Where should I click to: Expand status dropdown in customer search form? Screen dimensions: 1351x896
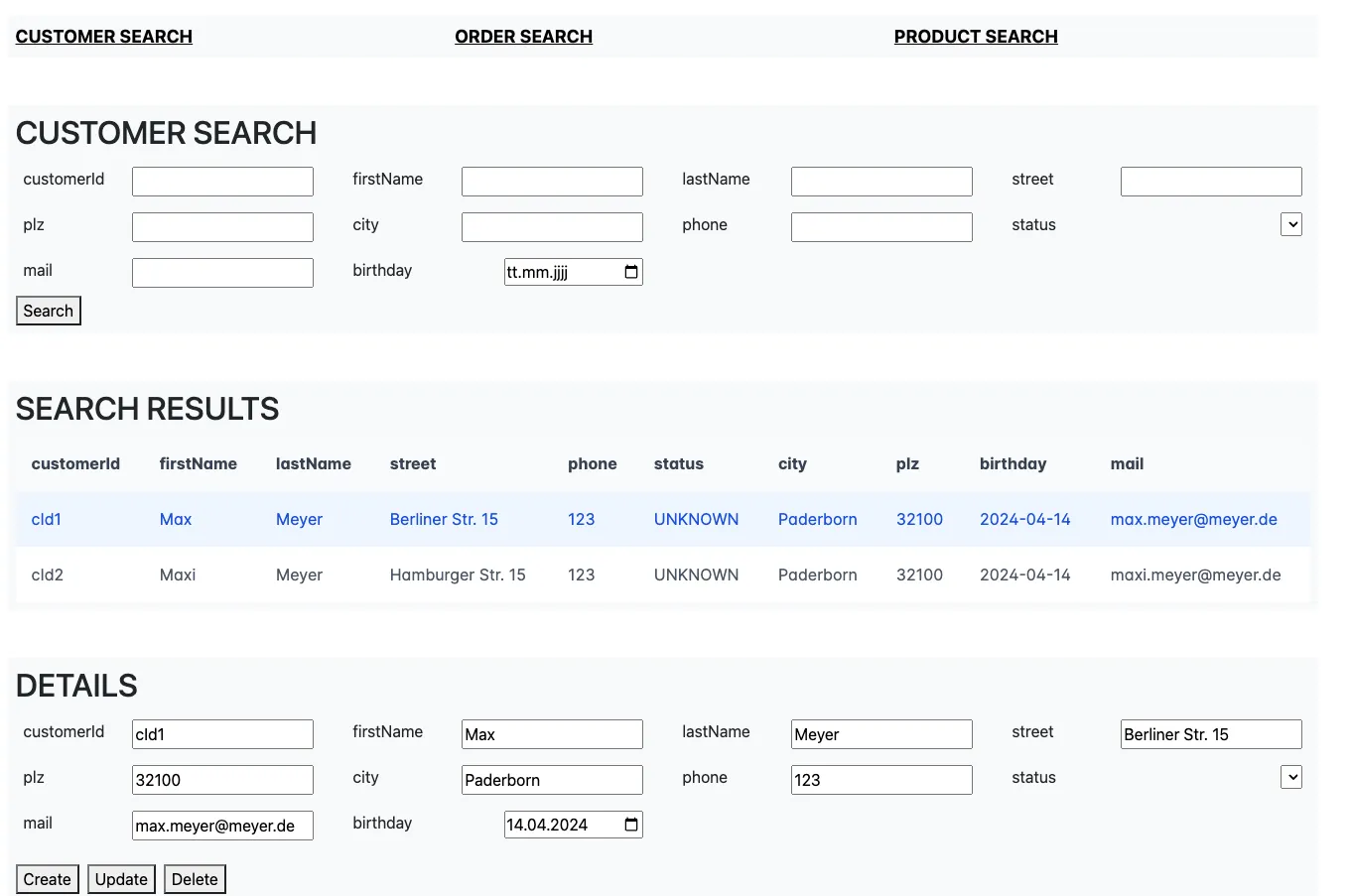tap(1291, 224)
